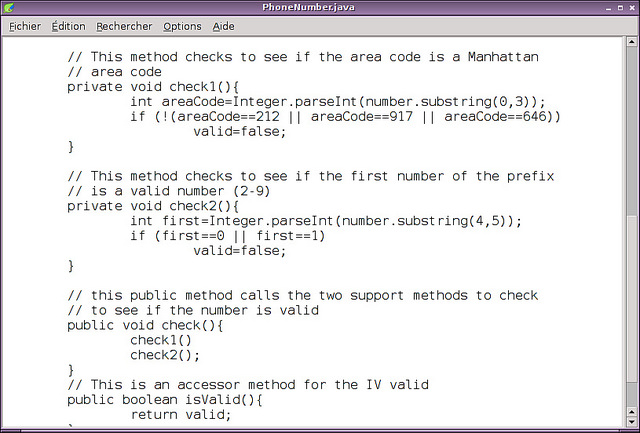Click the 'check1()' call missing its semicolon

pyautogui.click(x=160, y=340)
